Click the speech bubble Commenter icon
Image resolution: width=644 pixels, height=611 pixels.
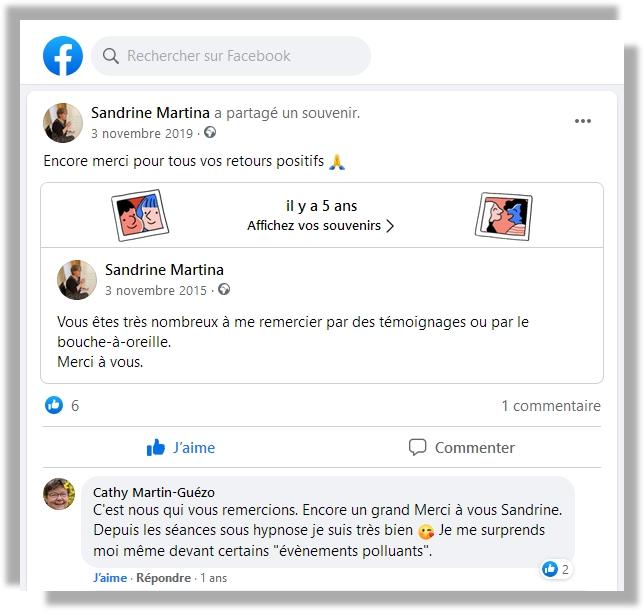(417, 447)
